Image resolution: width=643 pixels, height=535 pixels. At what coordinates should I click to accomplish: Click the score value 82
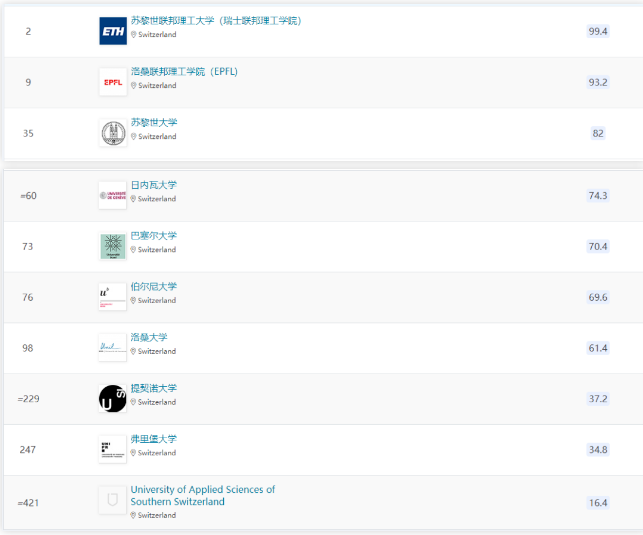coord(598,133)
